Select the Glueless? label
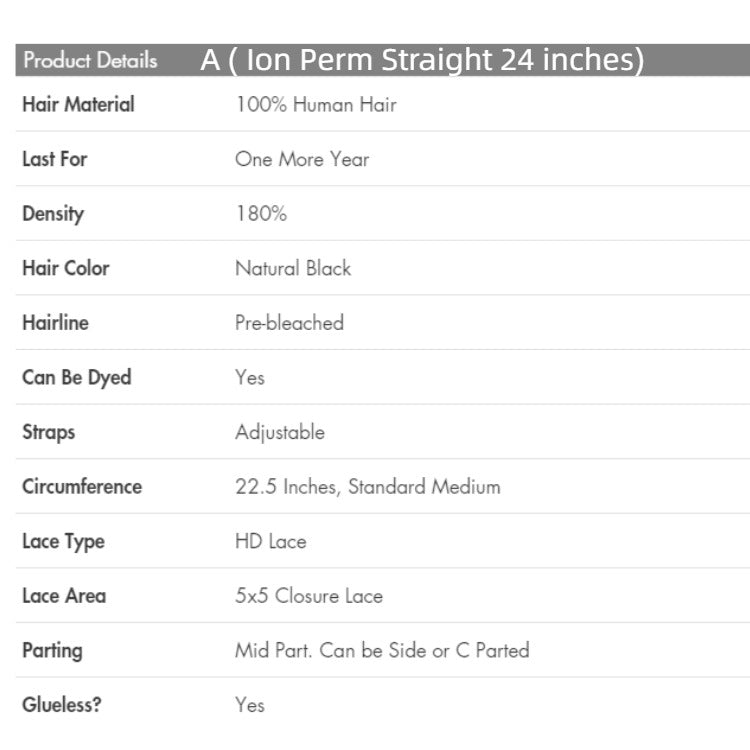750x750 pixels. coord(62,705)
